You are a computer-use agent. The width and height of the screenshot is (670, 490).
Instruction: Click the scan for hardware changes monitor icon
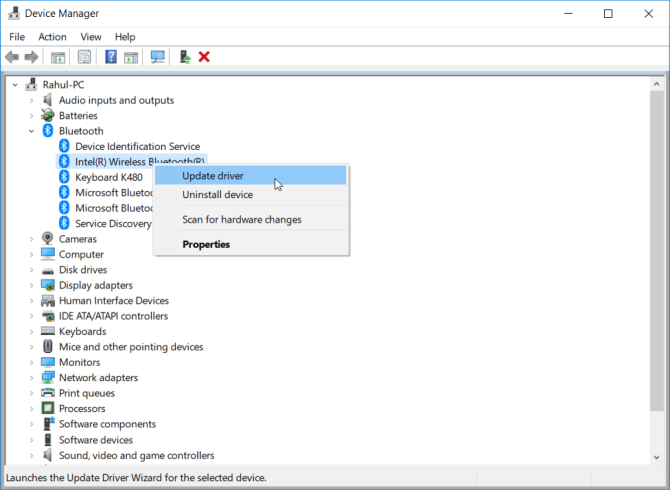(157, 57)
